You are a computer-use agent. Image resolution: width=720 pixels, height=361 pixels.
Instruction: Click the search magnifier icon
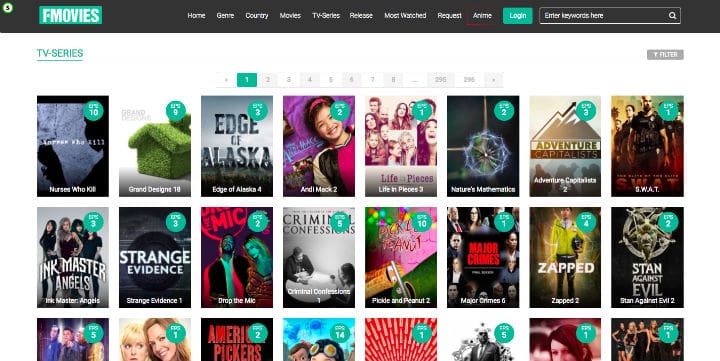click(672, 16)
